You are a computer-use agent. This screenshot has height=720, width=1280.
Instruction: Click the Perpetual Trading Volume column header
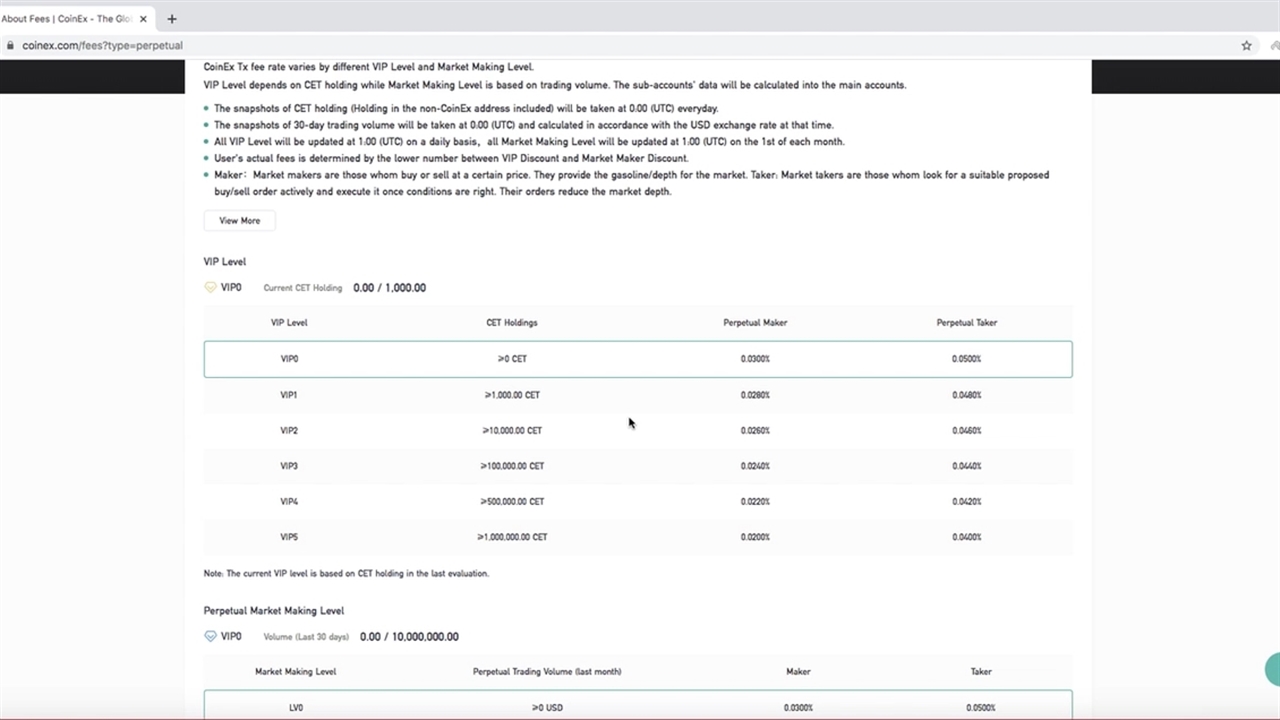(546, 672)
